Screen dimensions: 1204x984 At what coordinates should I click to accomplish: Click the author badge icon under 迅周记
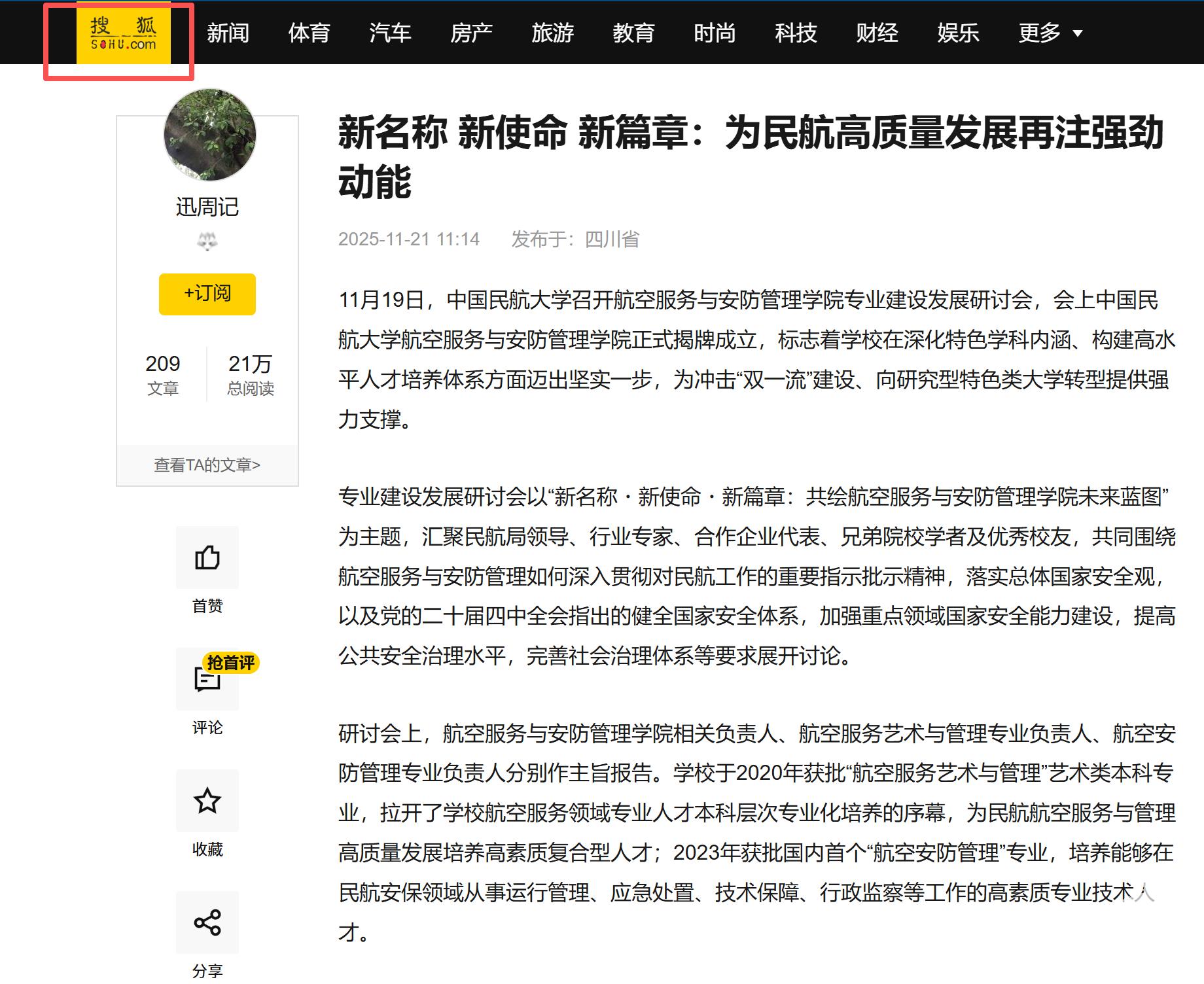[x=207, y=242]
